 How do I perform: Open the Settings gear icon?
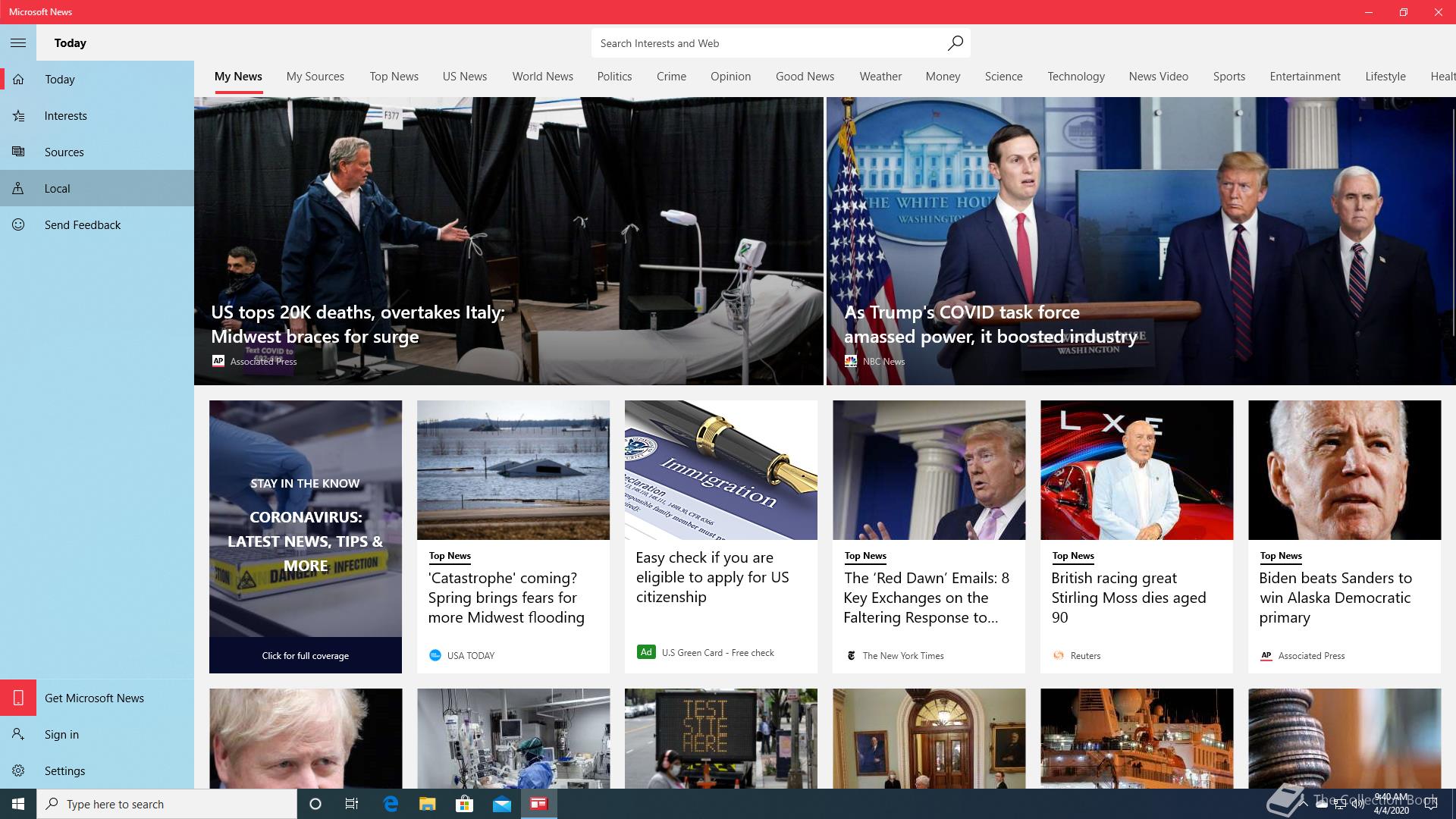click(18, 770)
